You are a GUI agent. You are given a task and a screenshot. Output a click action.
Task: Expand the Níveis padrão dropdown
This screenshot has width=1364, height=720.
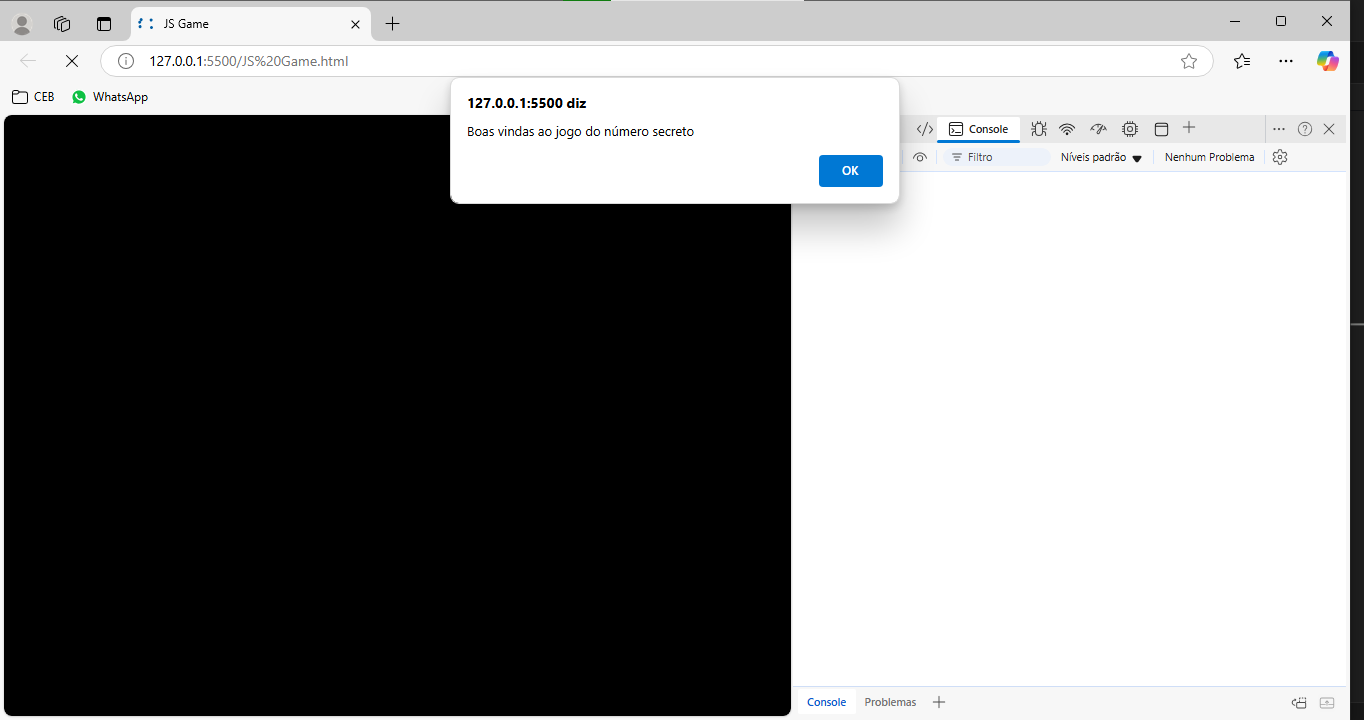point(1101,157)
